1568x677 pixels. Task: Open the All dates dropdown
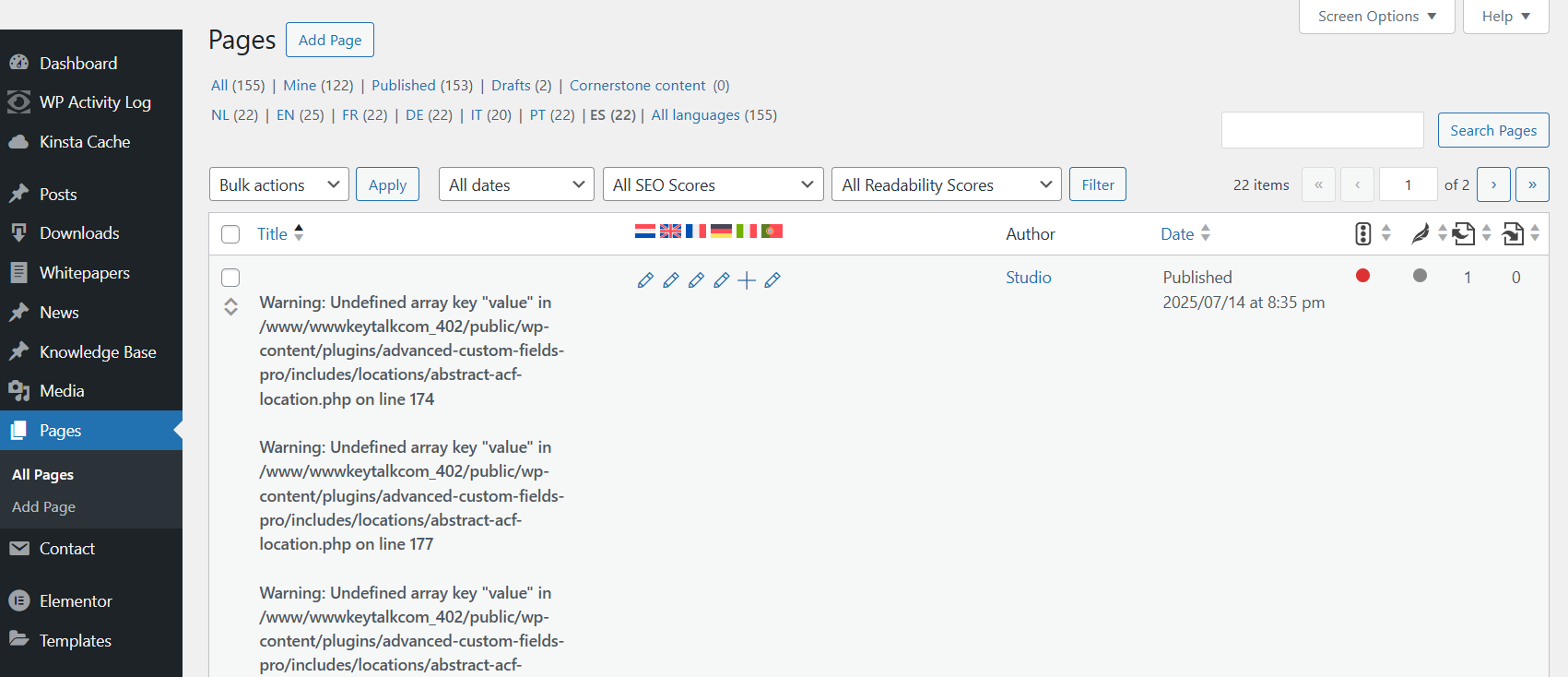pos(516,184)
